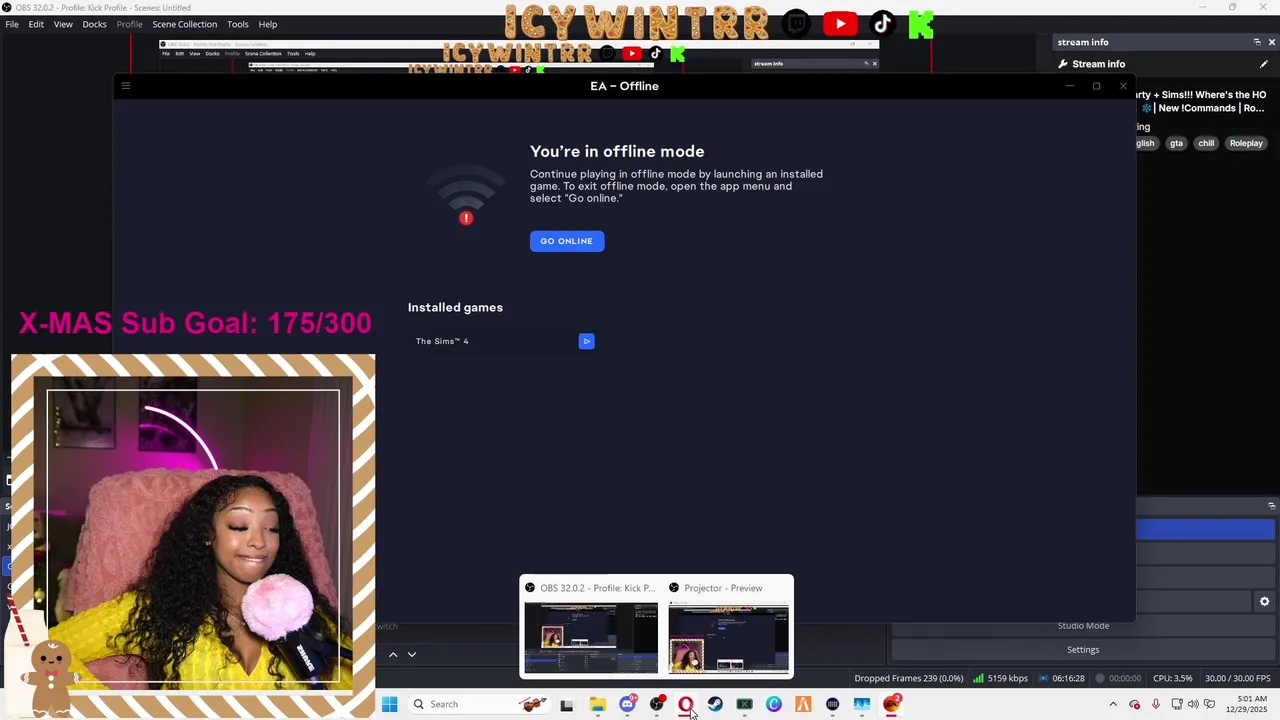Click the 30.00 / 30.00 FPS status
Image resolution: width=1280 pixels, height=720 pixels.
(x=1238, y=678)
